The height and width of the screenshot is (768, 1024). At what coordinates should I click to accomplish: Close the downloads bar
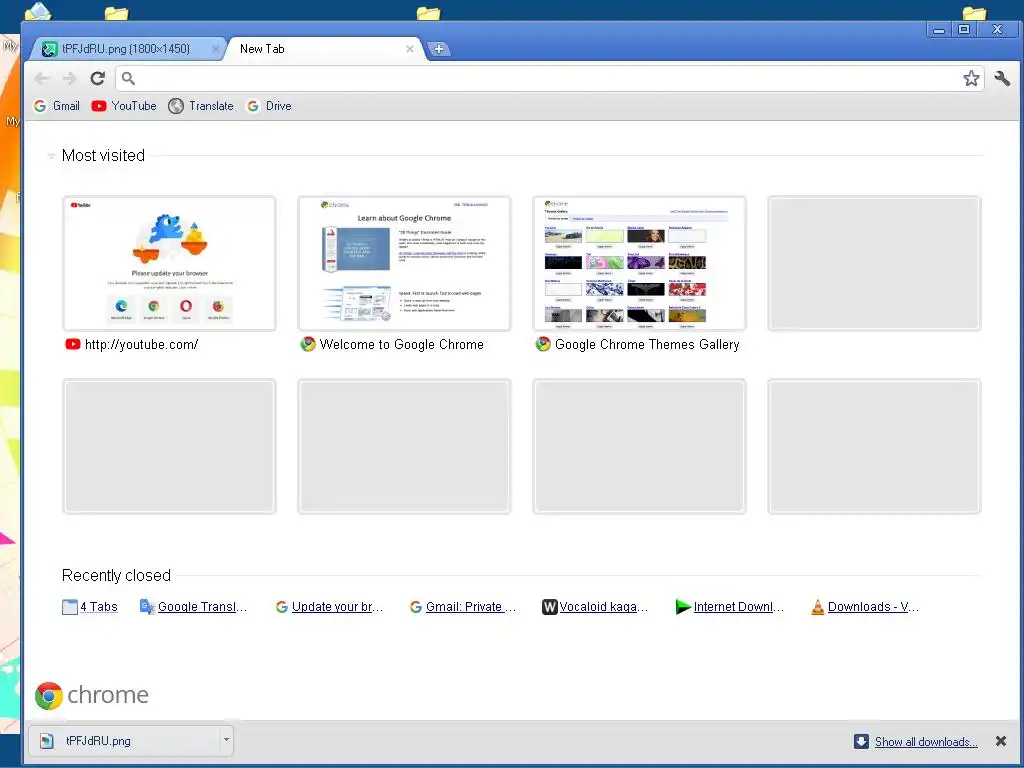(1000, 741)
